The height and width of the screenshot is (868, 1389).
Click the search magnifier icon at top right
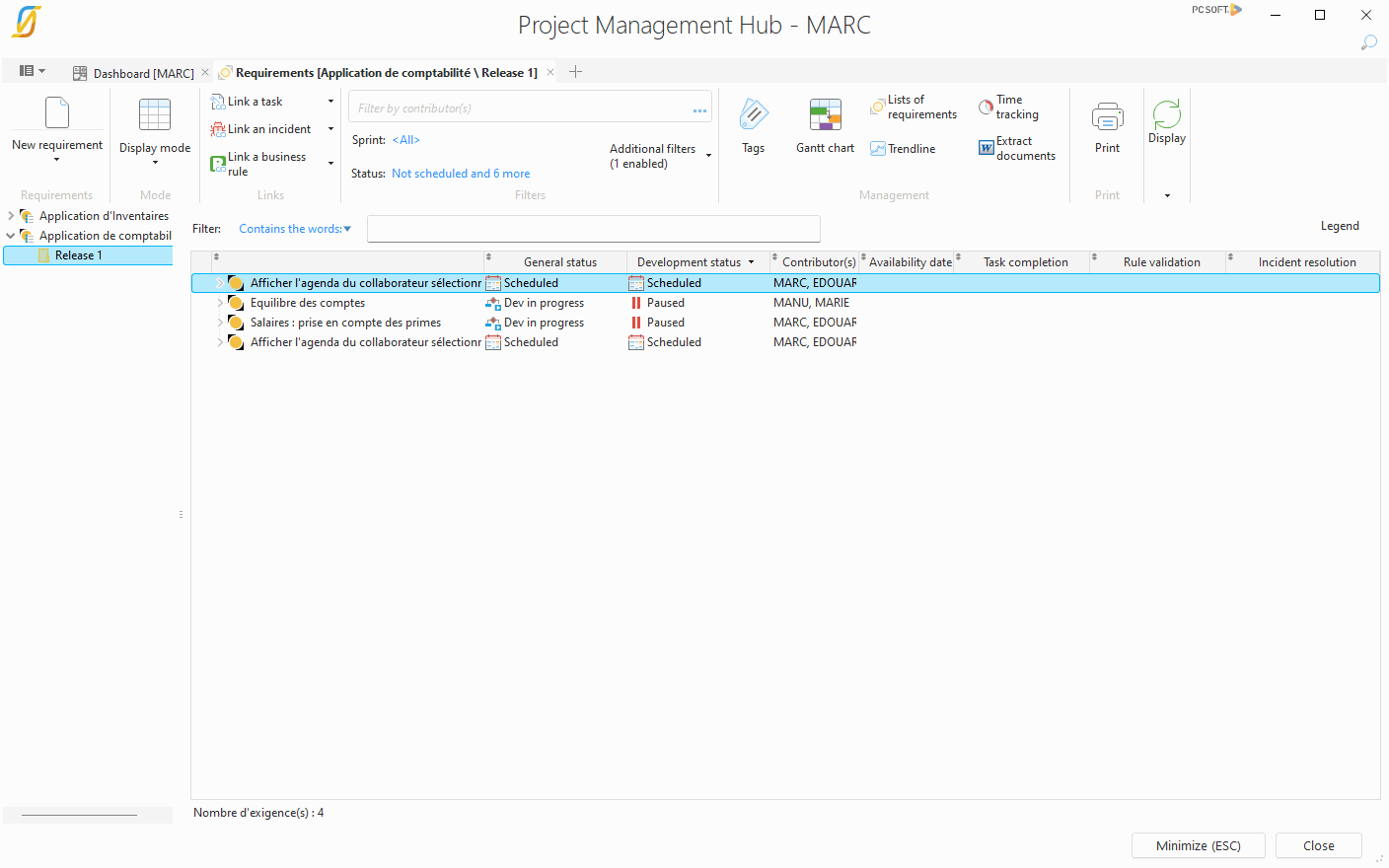[x=1368, y=42]
